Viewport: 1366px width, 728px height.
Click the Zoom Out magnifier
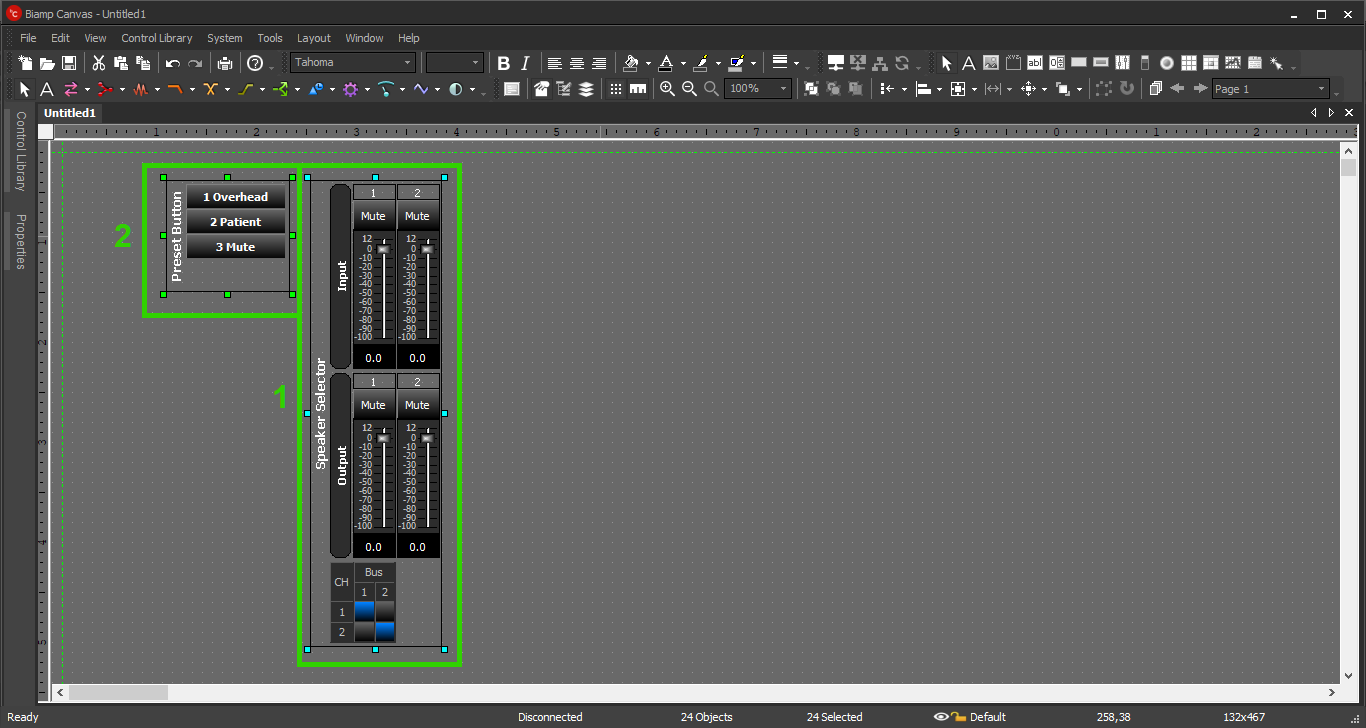pyautogui.click(x=689, y=89)
